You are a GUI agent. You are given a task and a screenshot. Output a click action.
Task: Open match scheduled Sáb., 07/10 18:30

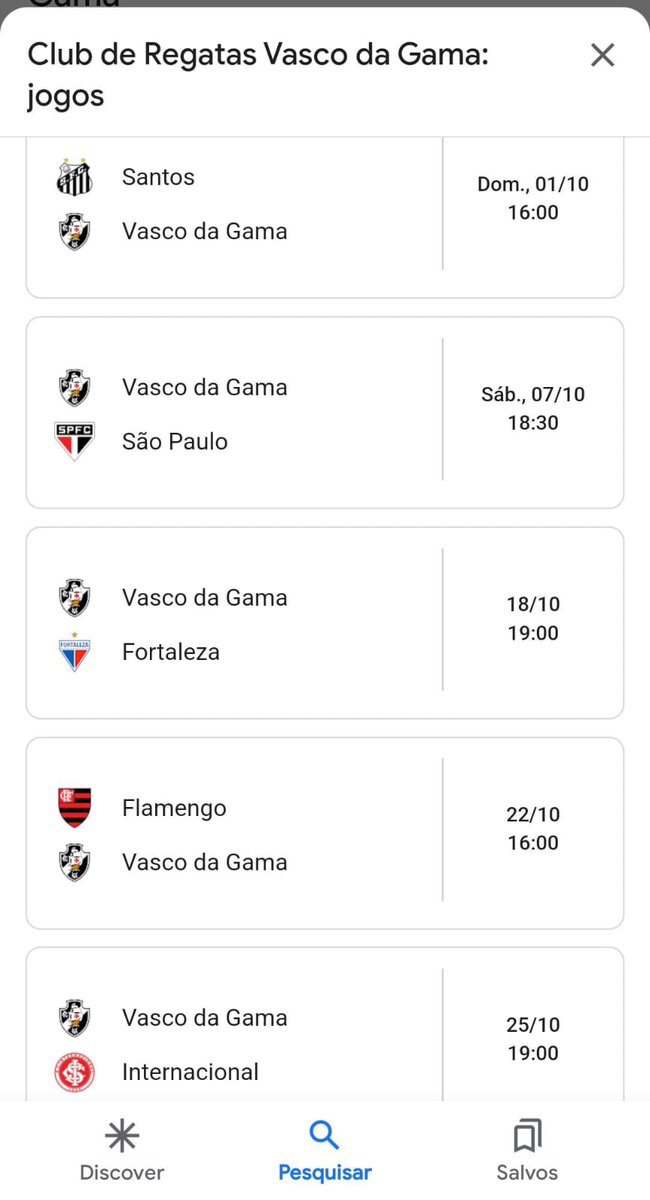(x=532, y=409)
